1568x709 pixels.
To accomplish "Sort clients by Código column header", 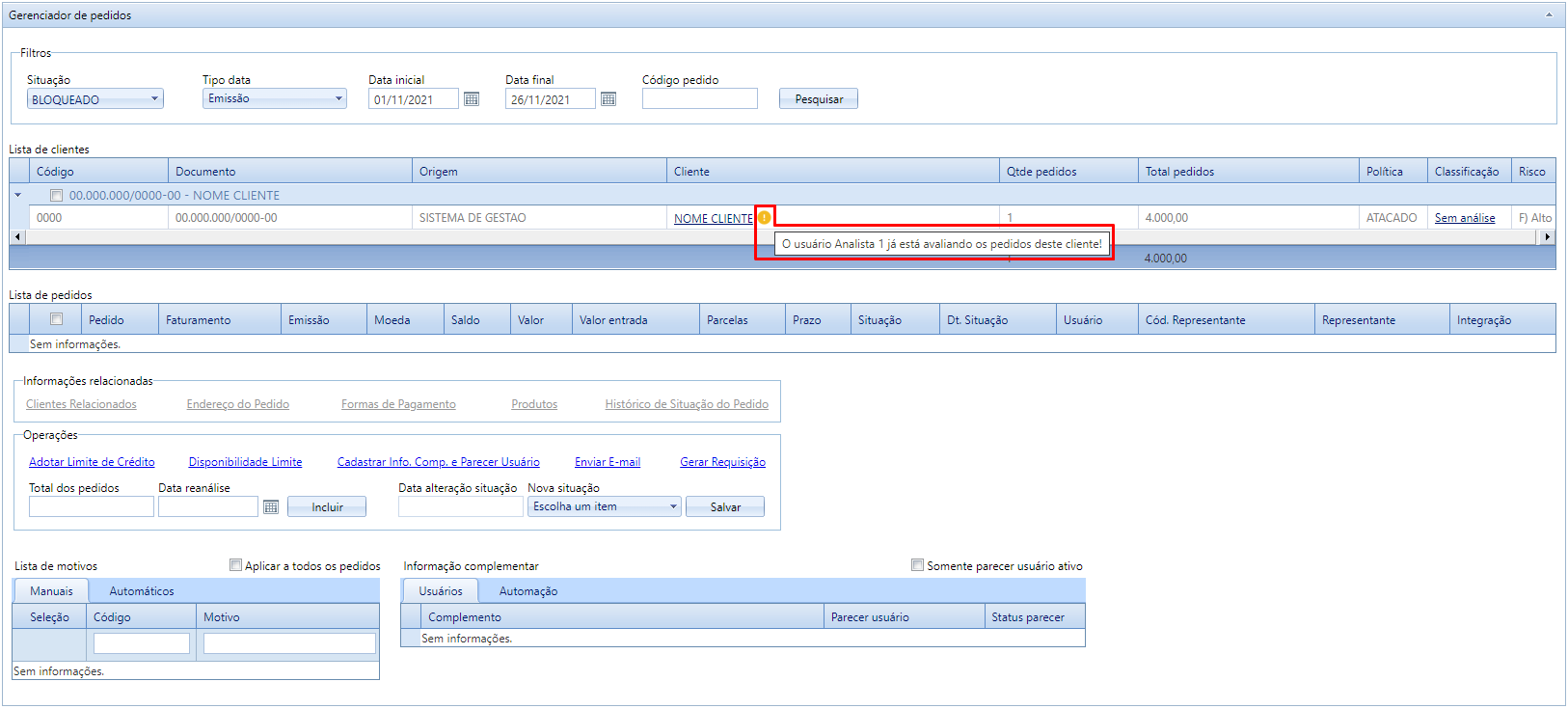I will coord(98,171).
